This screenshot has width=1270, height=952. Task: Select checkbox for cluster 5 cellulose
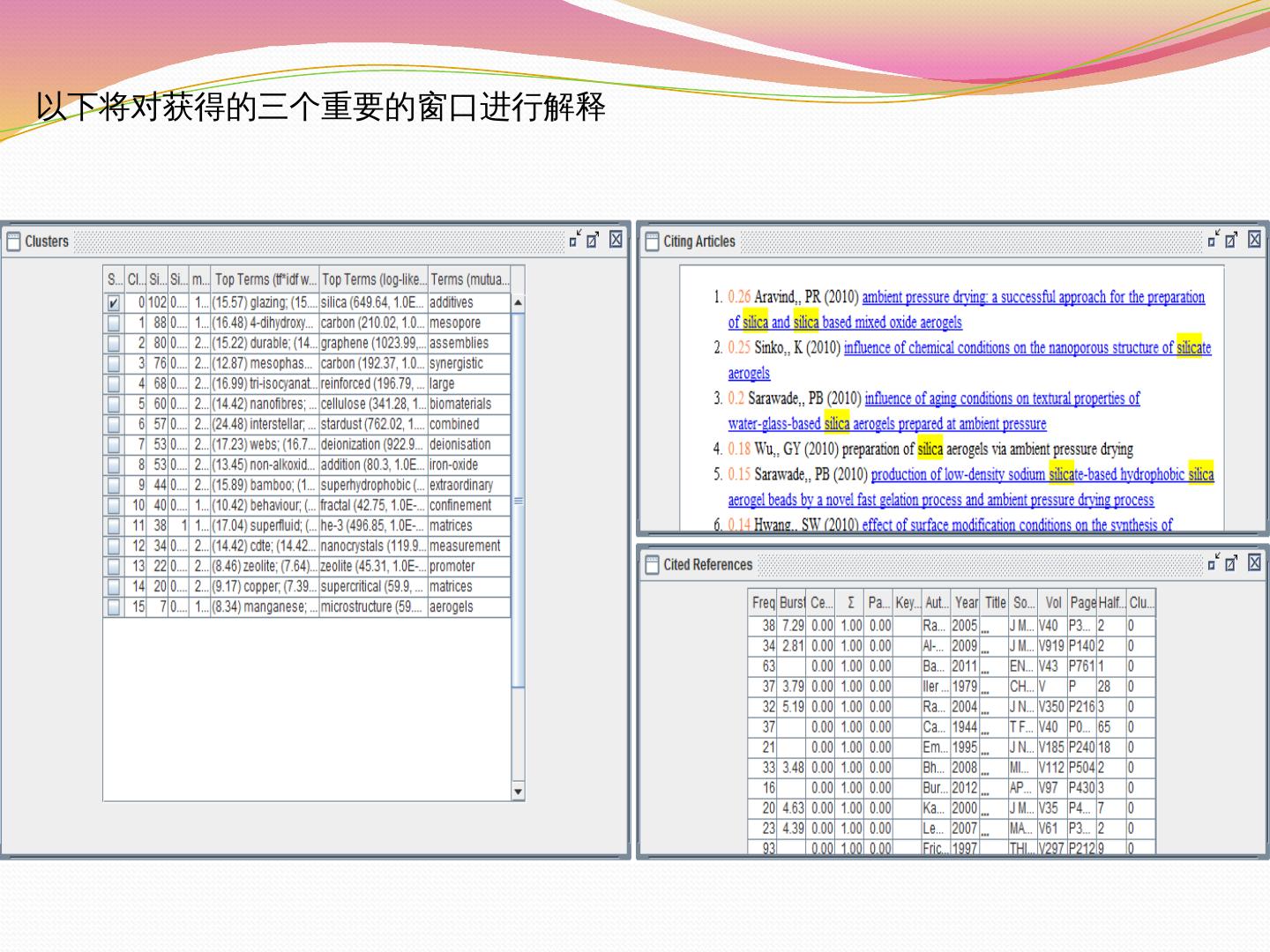coord(113,405)
